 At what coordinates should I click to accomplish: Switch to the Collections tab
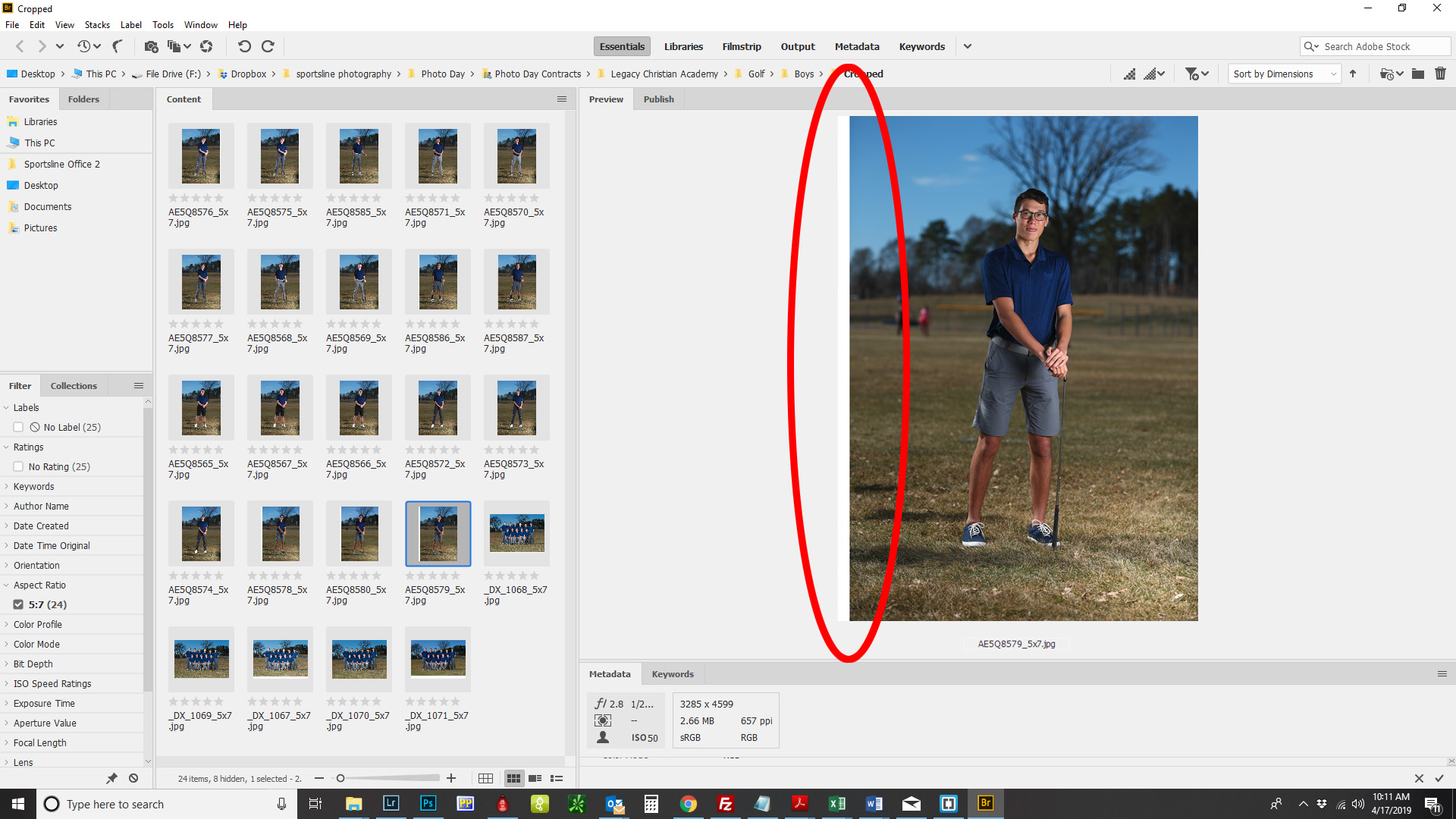(74, 386)
